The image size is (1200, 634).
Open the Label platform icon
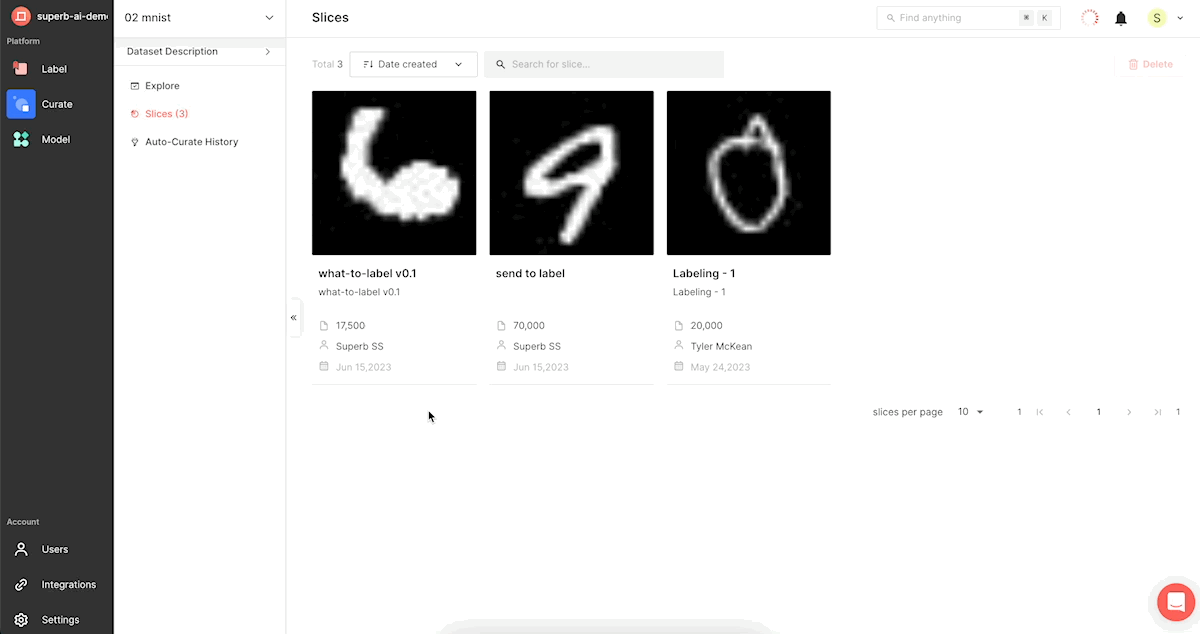coord(21,69)
